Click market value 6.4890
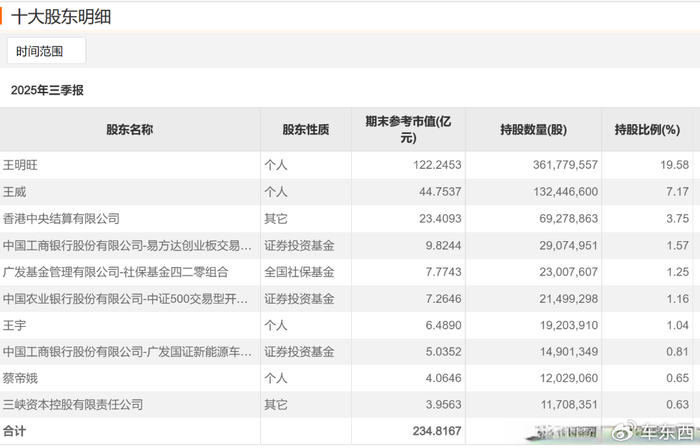This screenshot has height=448, width=700. click(443, 325)
